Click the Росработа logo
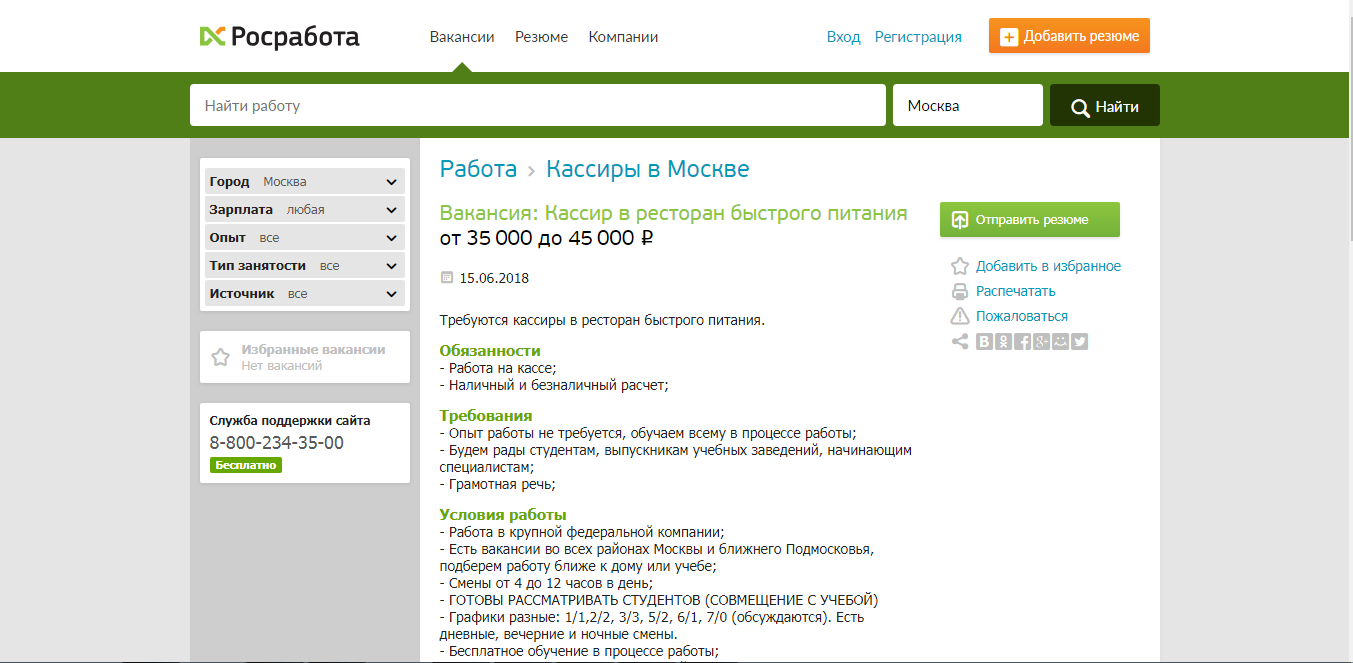Image resolution: width=1353 pixels, height=663 pixels. pos(279,36)
